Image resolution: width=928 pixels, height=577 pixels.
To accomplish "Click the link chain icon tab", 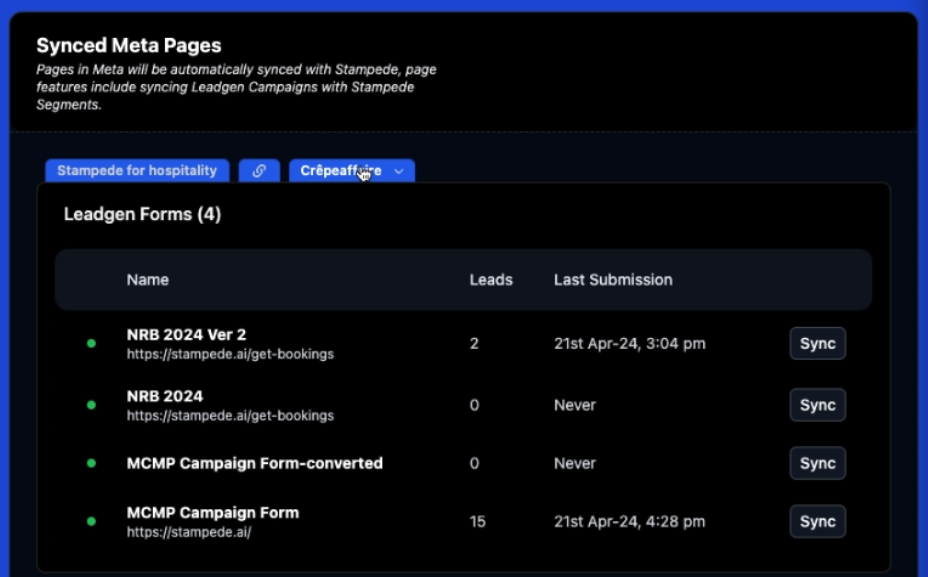I will (259, 171).
